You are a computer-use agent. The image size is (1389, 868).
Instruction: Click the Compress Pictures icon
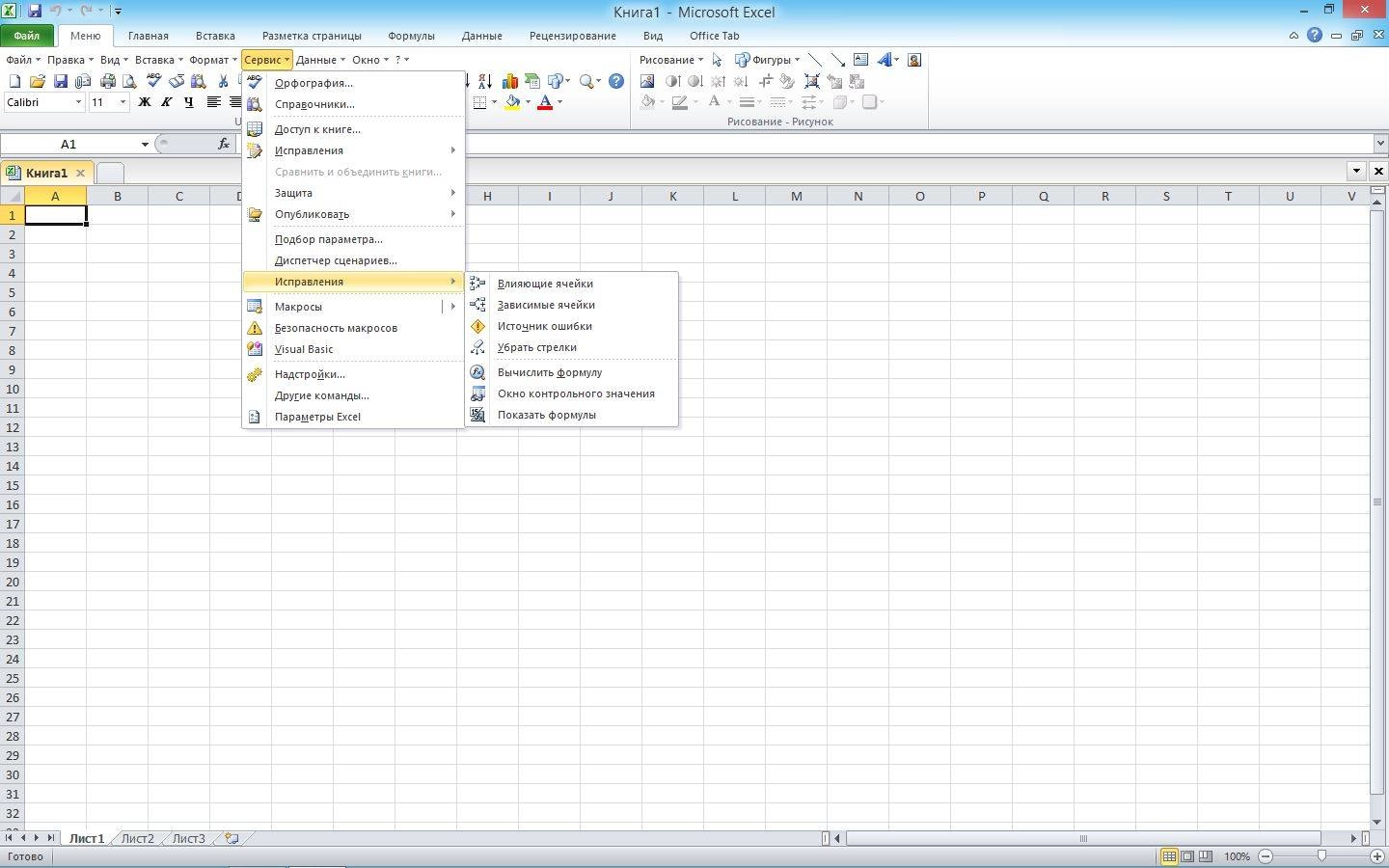point(812,82)
